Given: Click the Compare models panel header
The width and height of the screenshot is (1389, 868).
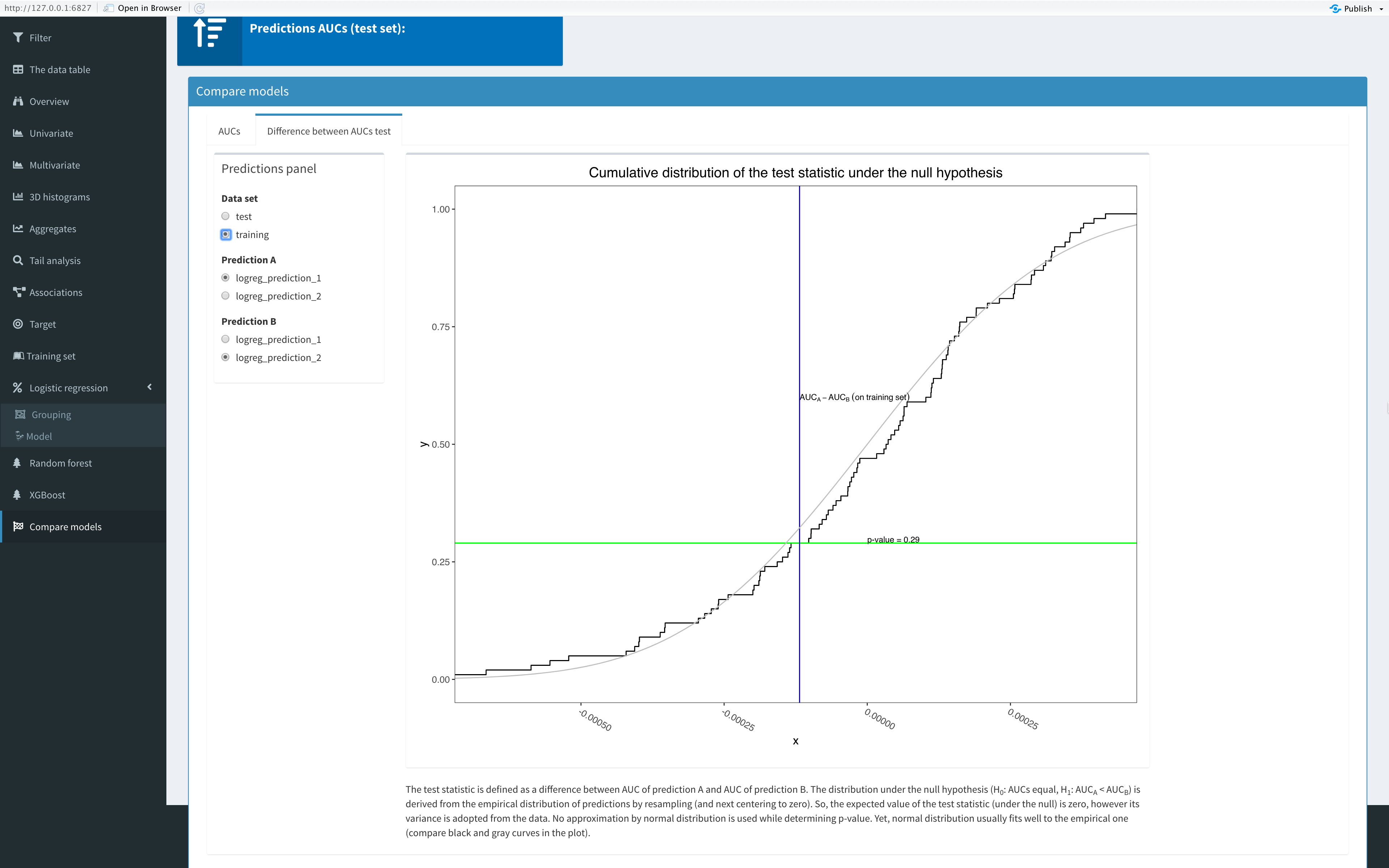Looking at the screenshot, I should tap(777, 91).
